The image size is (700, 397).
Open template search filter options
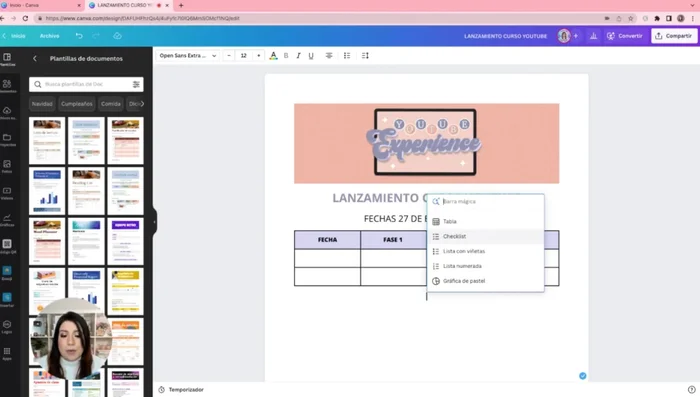coord(136,84)
